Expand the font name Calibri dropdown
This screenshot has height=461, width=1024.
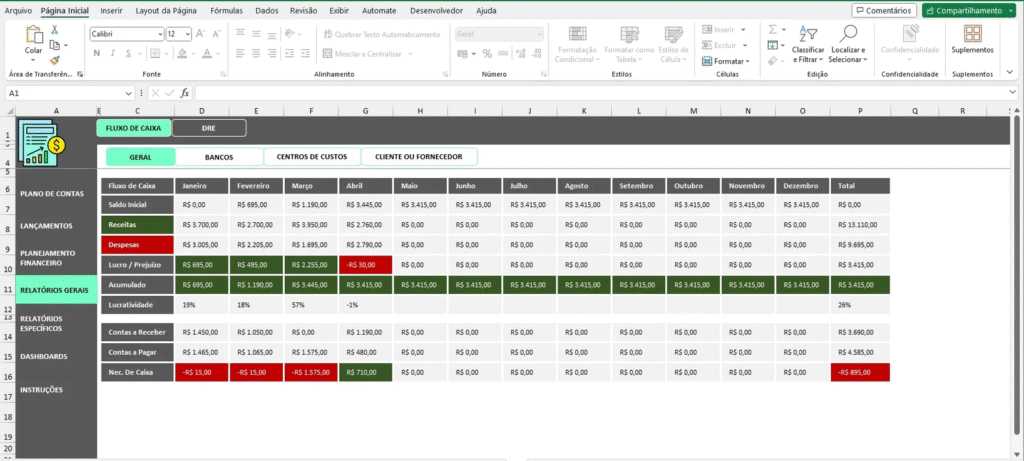tap(159, 33)
